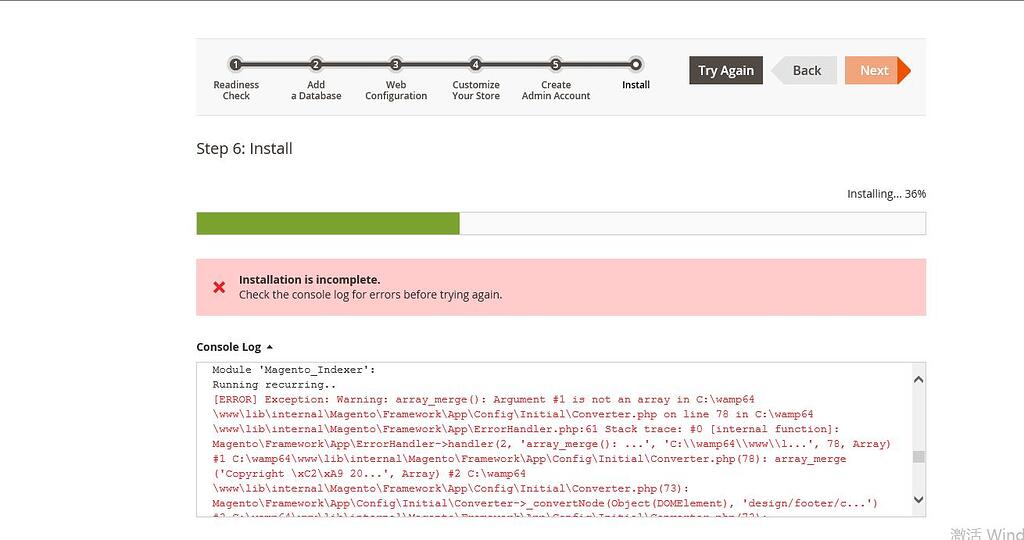Select step 2 Add a Database circle

click(316, 65)
